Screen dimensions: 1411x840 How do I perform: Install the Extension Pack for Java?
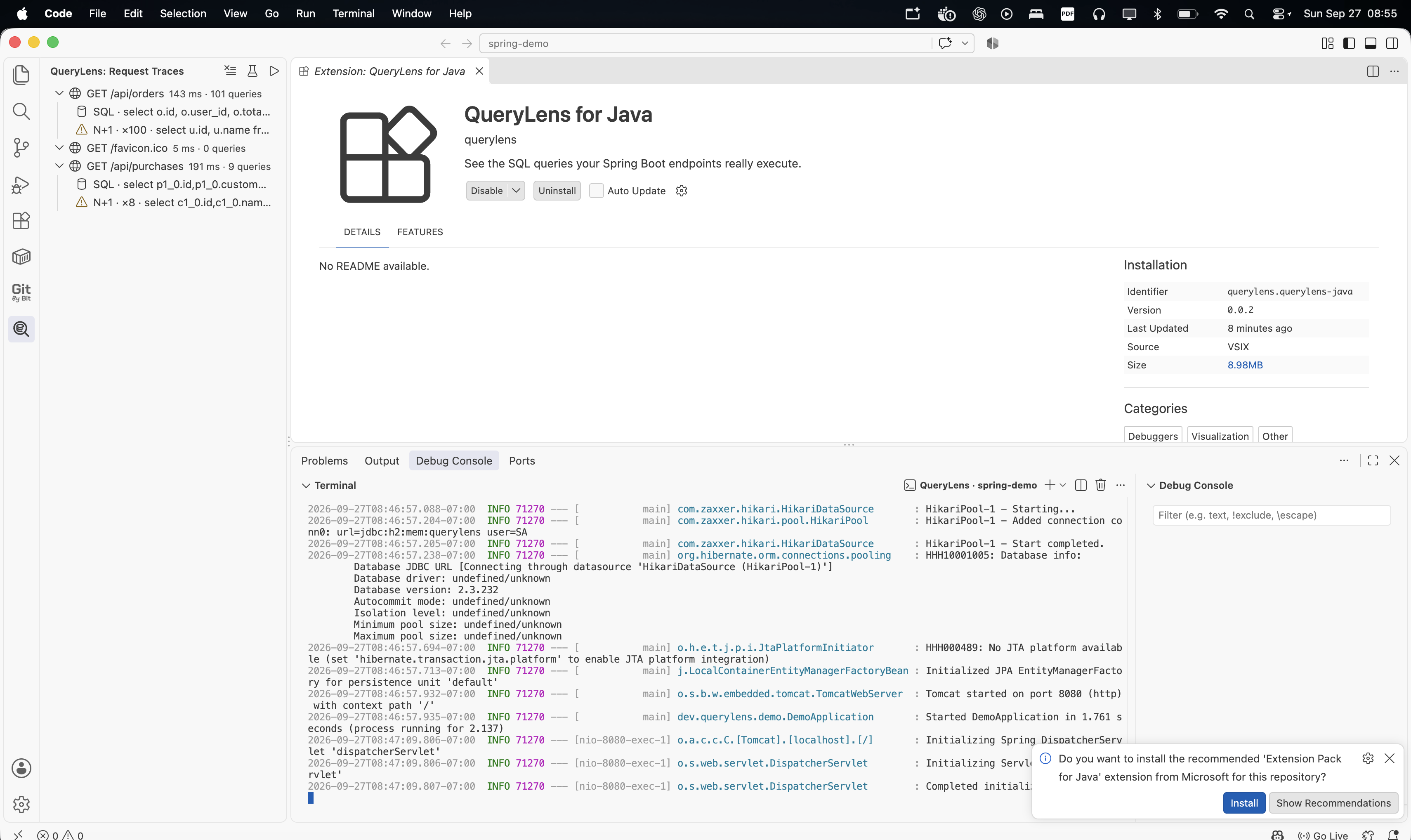point(1244,803)
